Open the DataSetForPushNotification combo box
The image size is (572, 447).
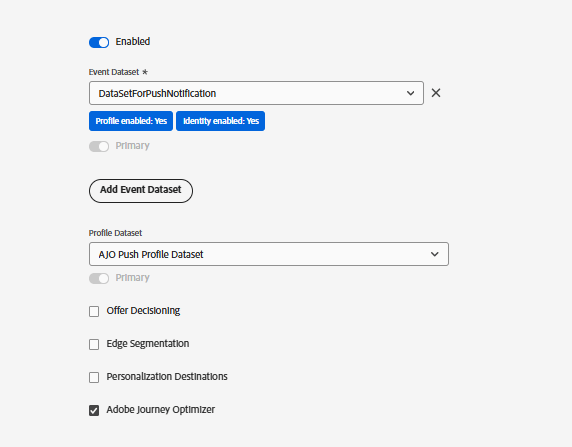[256, 93]
